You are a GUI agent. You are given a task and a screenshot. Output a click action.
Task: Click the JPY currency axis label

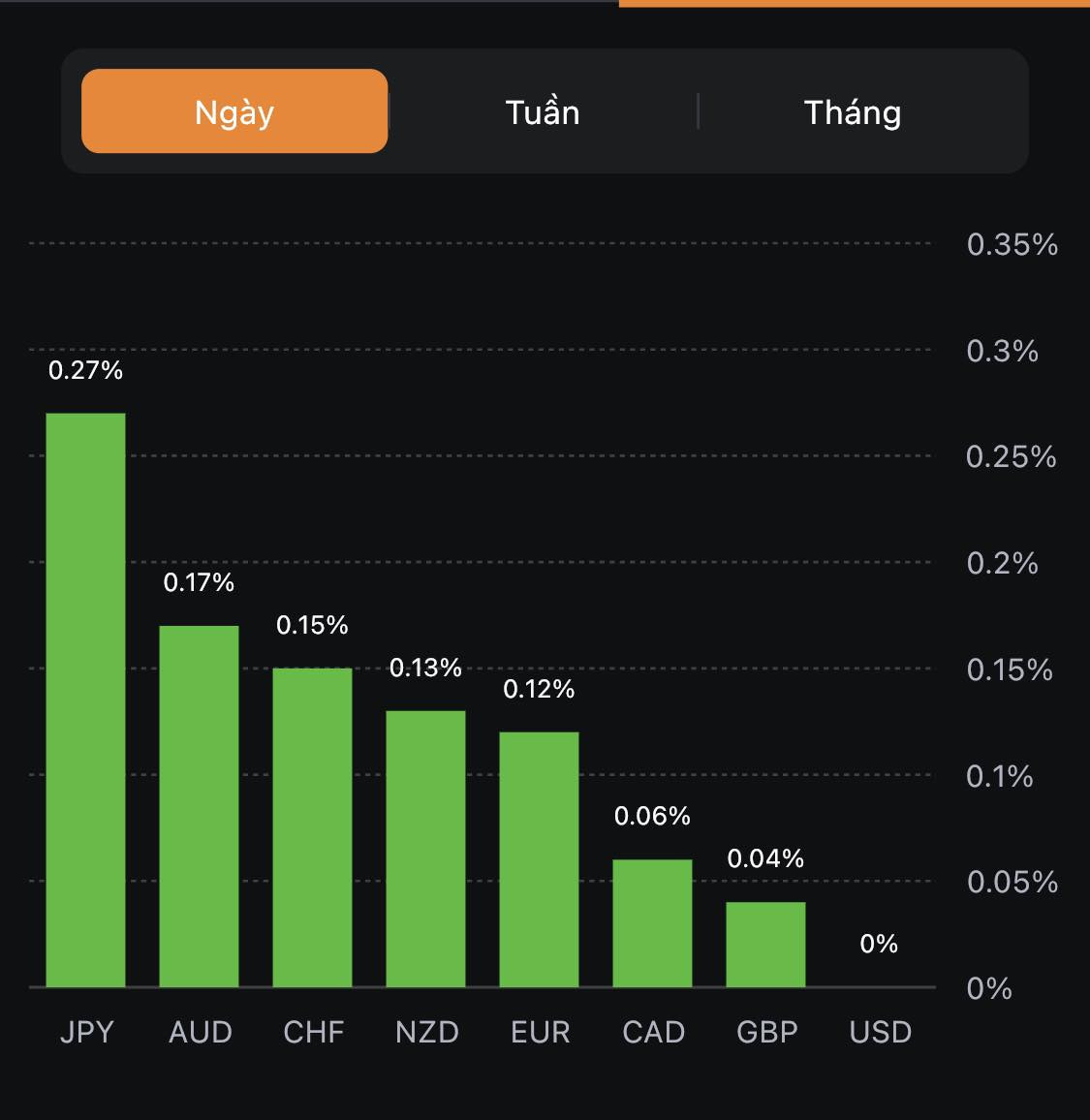86,1032
